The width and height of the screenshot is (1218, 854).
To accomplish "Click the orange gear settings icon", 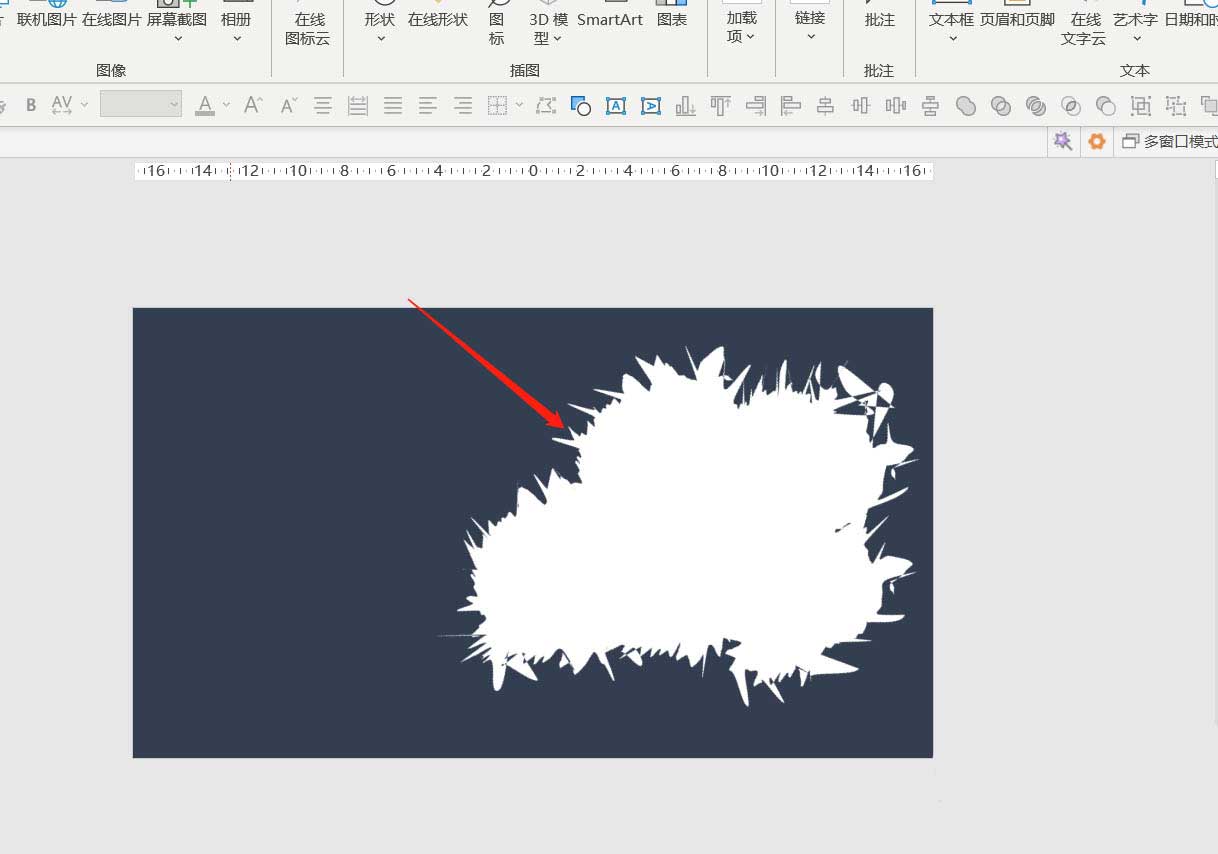I will 1097,142.
